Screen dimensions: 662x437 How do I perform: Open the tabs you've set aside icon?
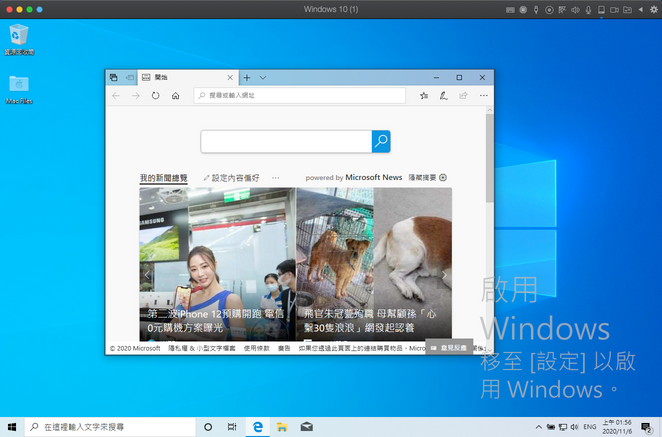114,77
